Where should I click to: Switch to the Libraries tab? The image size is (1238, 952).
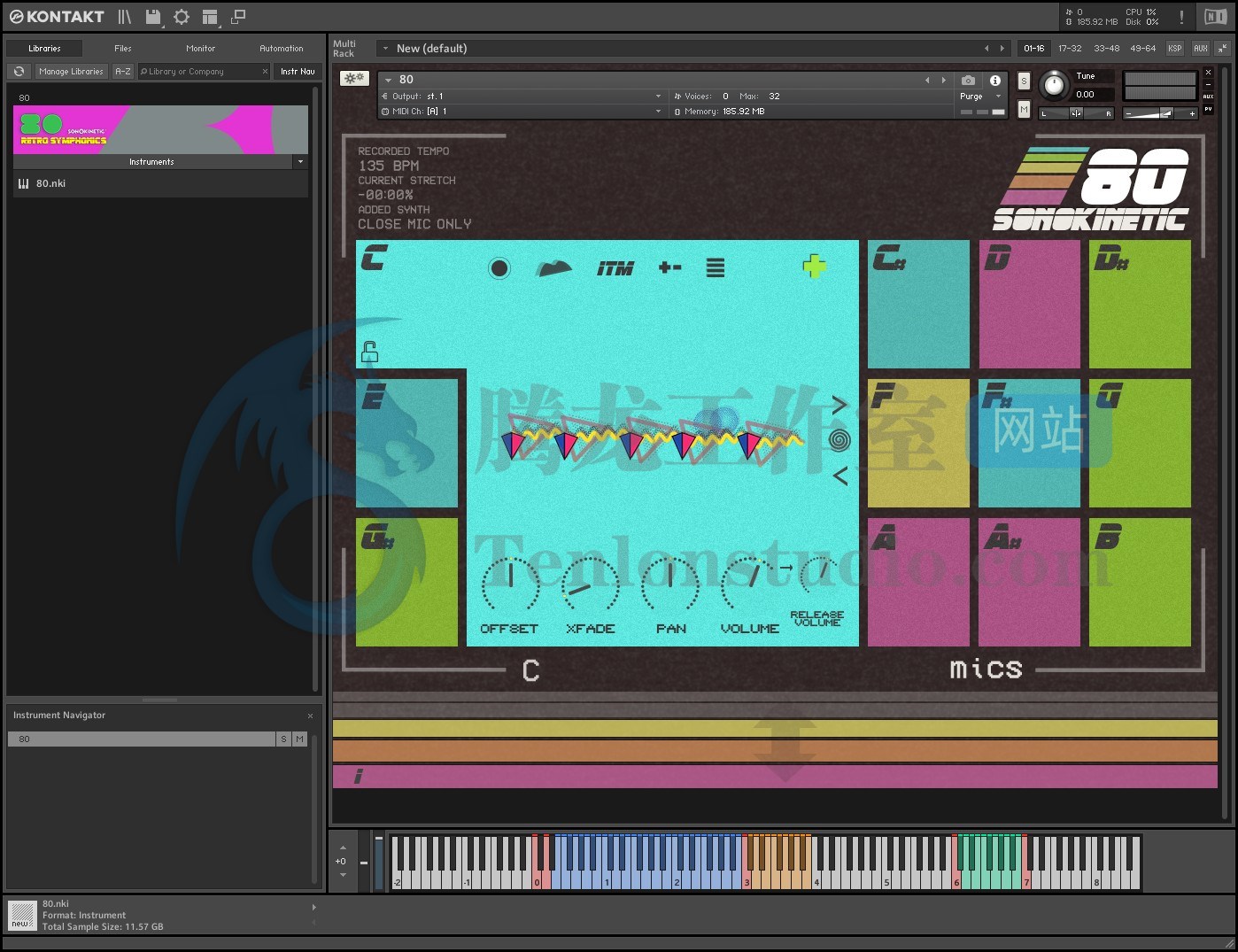click(x=44, y=49)
